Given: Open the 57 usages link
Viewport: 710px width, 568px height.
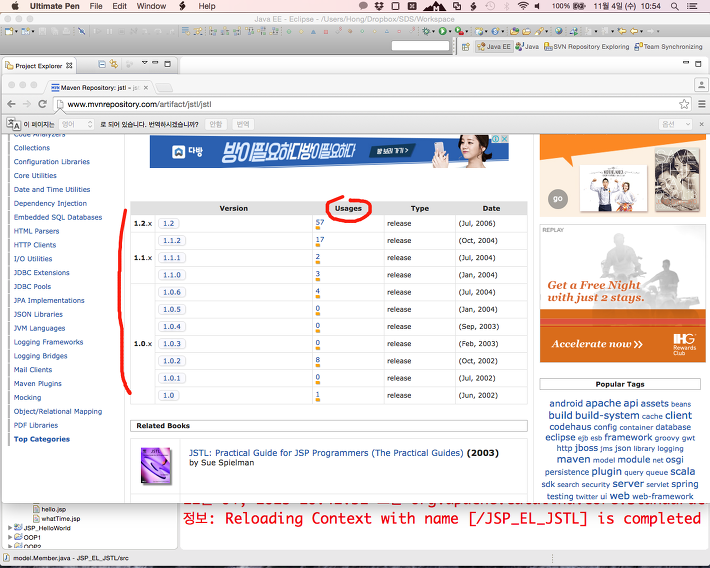Looking at the screenshot, I should [x=320, y=222].
